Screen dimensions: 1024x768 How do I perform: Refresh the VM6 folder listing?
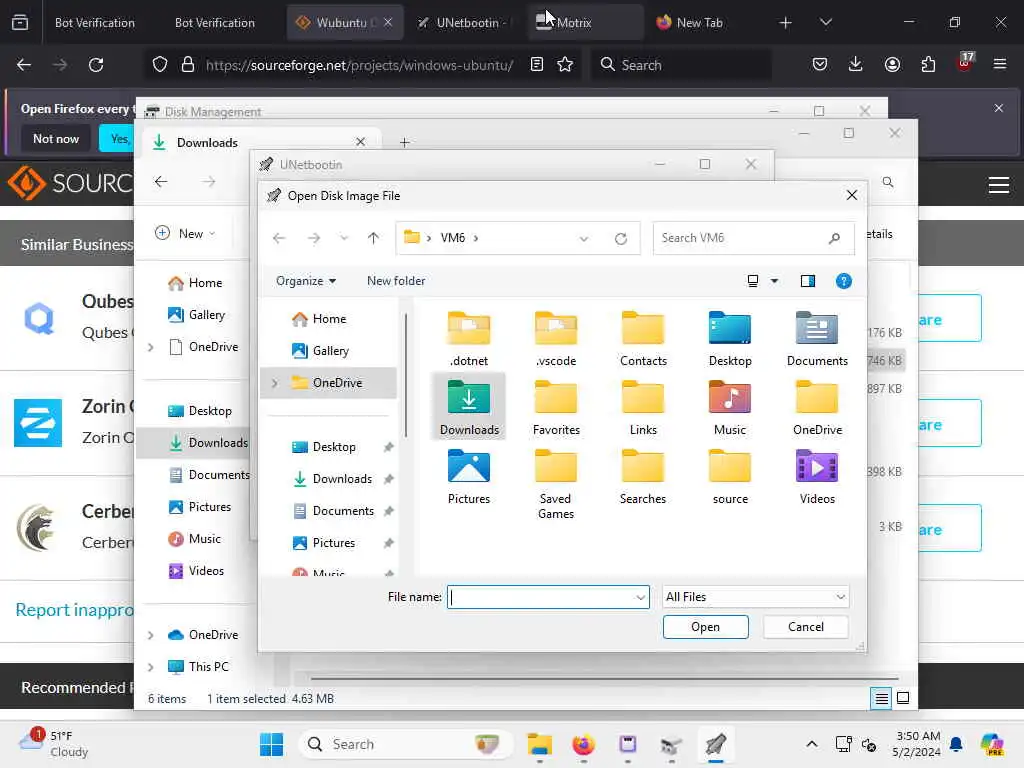coord(620,238)
